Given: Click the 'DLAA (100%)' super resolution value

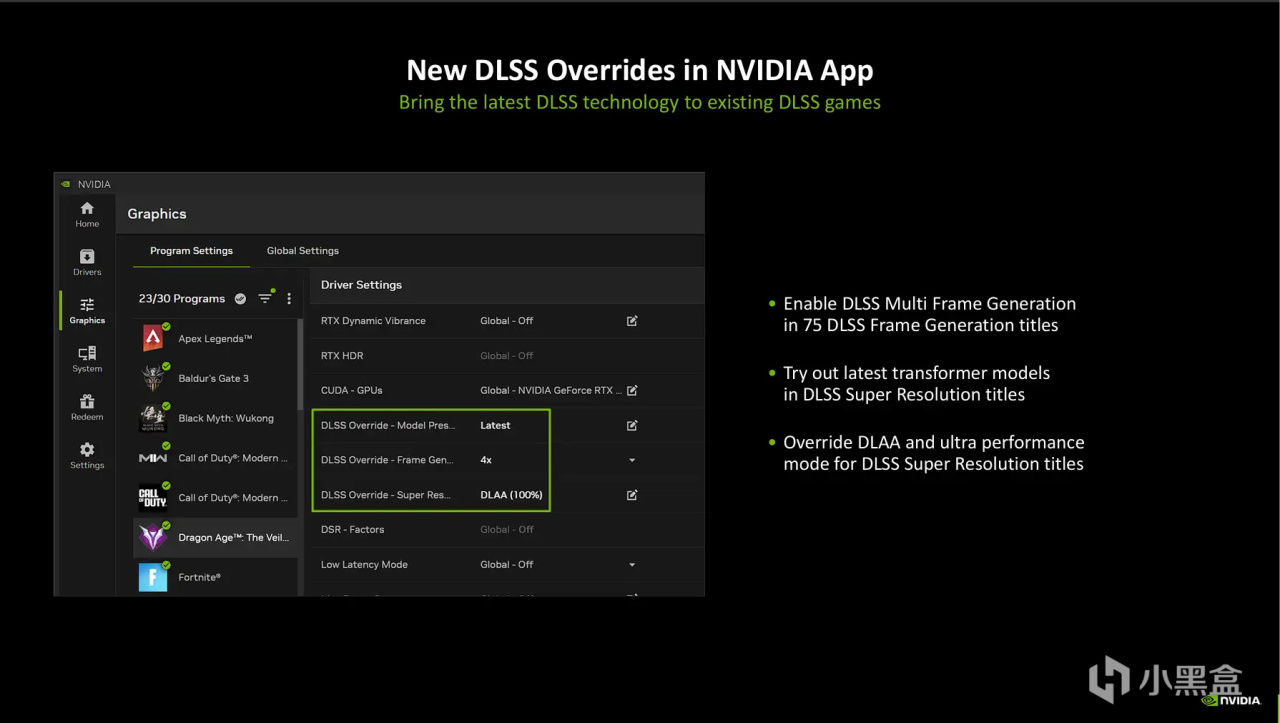Looking at the screenshot, I should pyautogui.click(x=511, y=495).
